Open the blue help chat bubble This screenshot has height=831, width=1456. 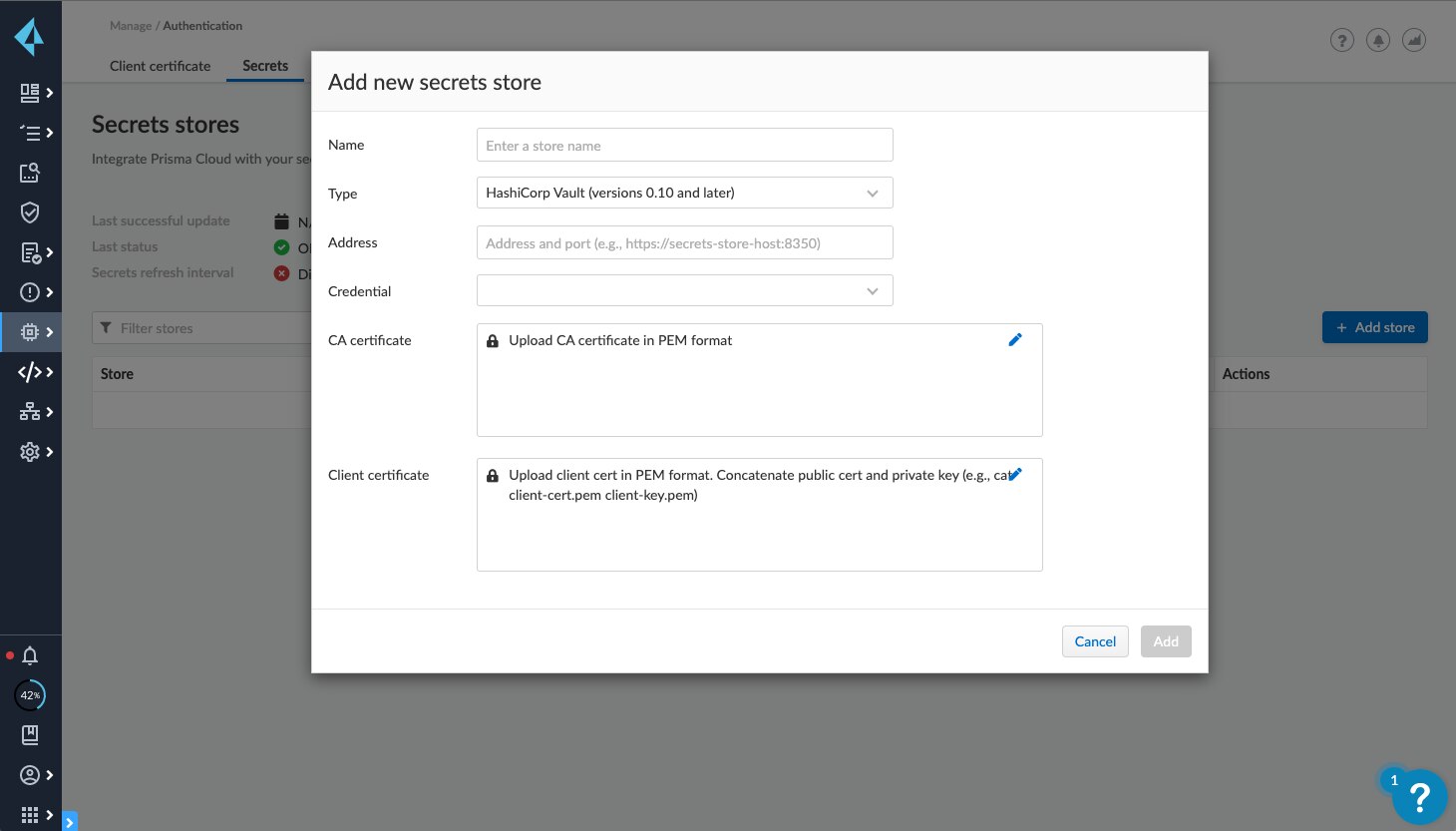point(1418,797)
